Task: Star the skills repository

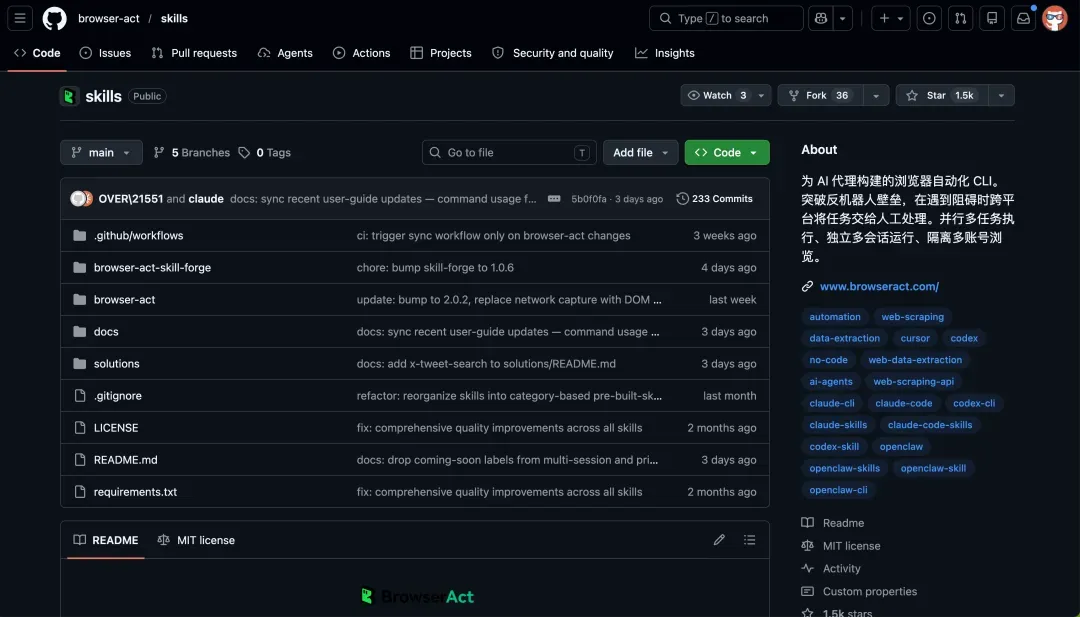Action: [x=942, y=96]
